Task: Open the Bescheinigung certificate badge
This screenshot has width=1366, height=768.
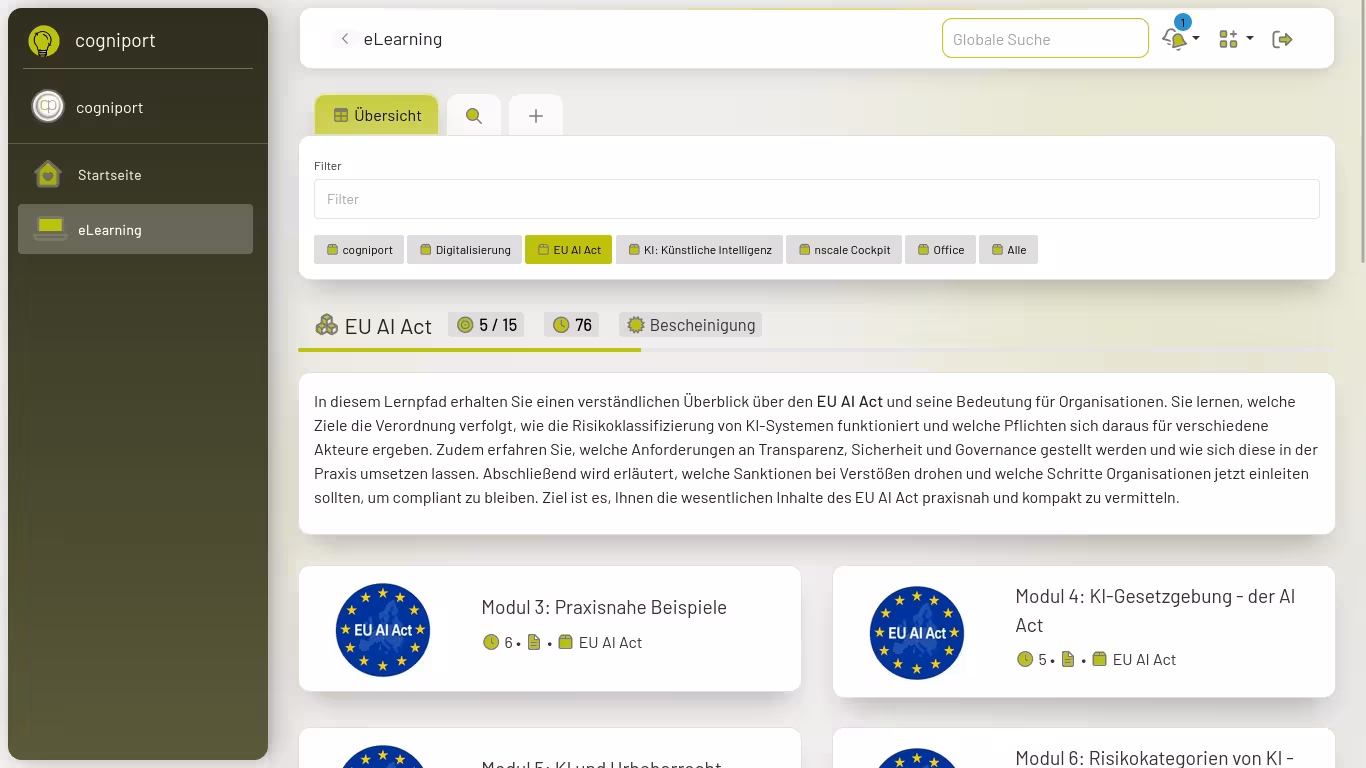Action: 691,325
